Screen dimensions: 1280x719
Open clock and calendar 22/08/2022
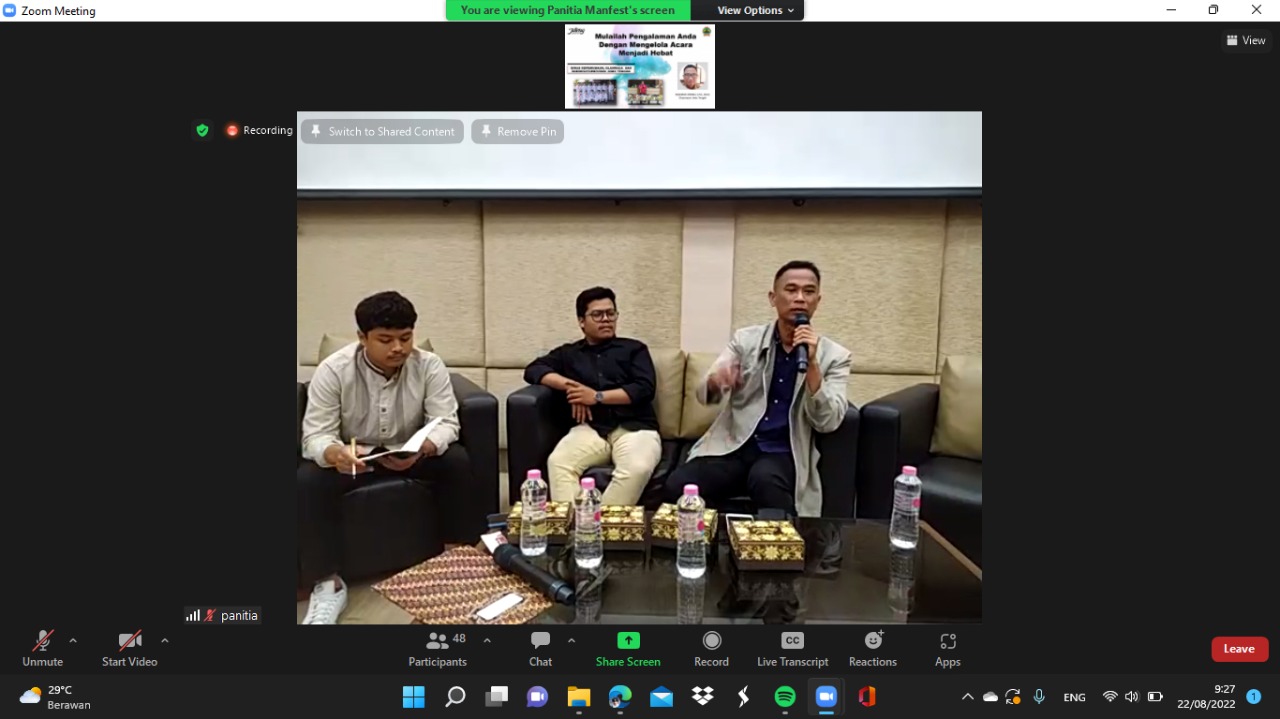tap(1206, 697)
